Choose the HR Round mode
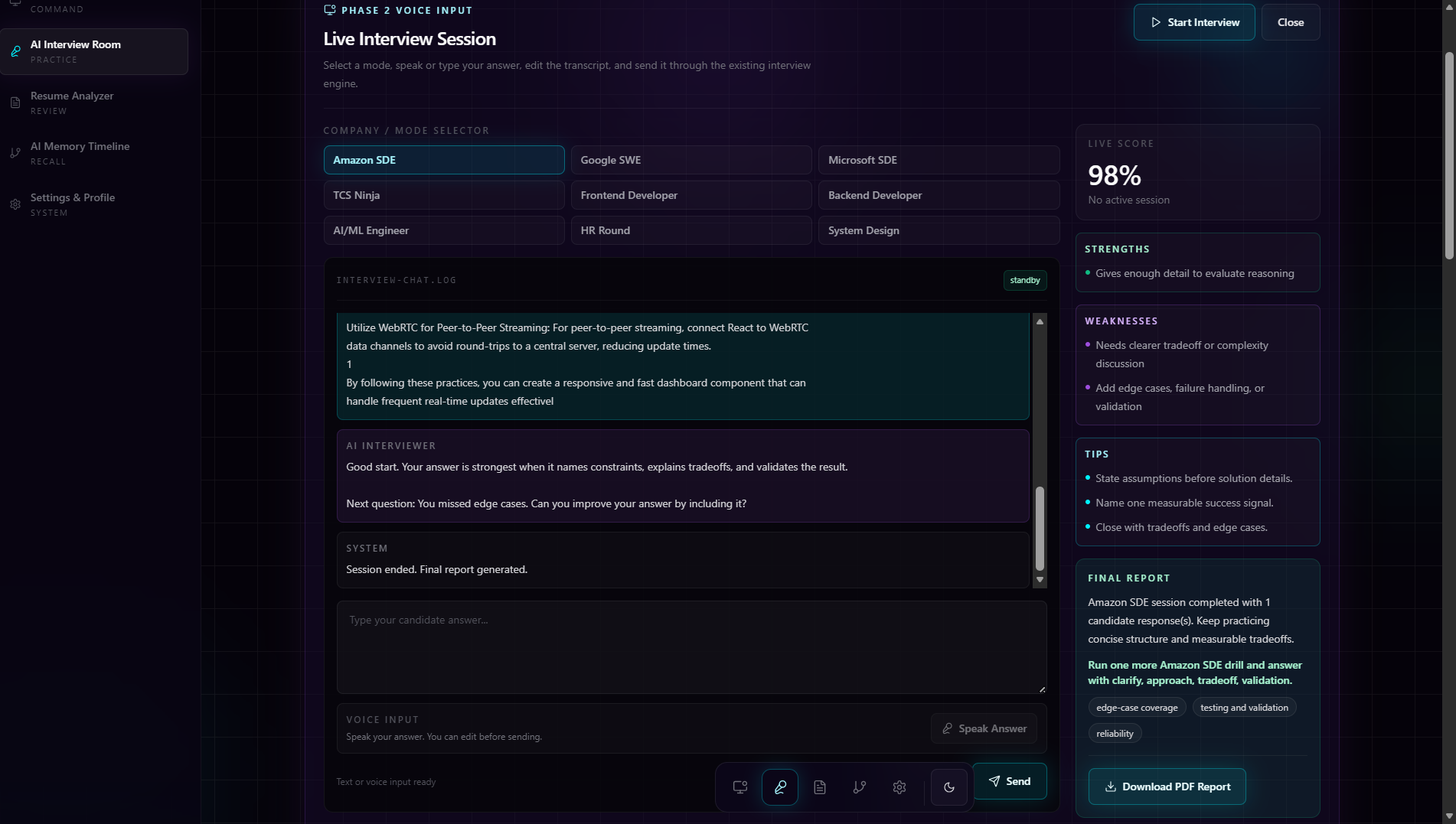The image size is (1456, 824). 691,230
